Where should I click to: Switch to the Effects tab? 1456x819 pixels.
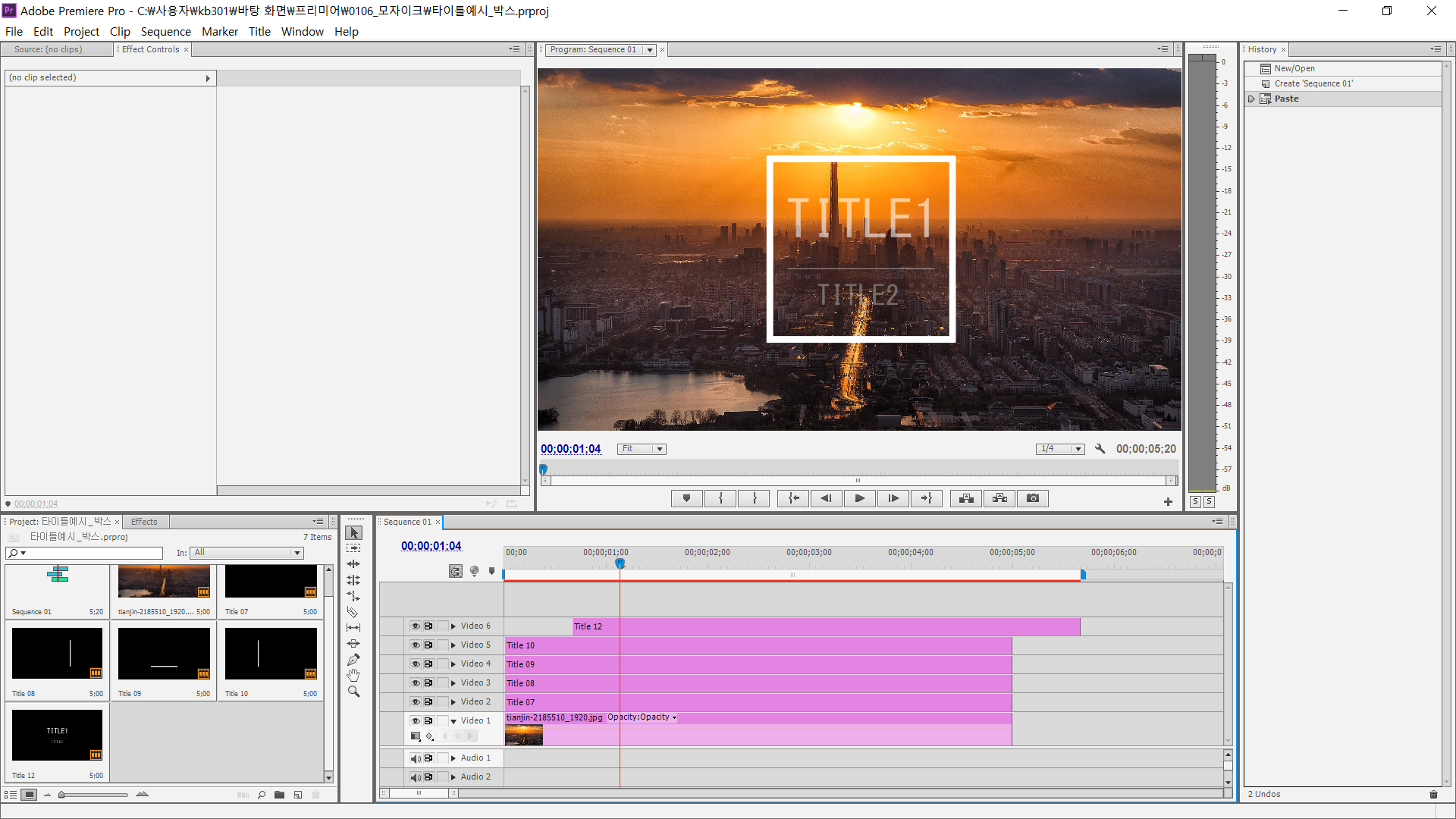[144, 522]
